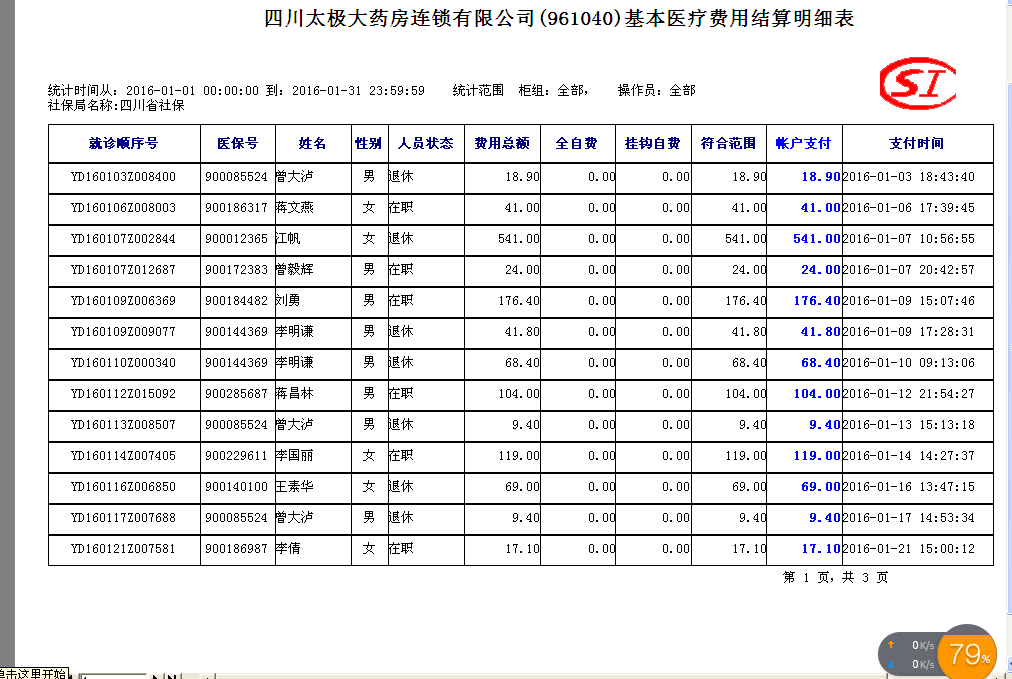Click visit number YD160121Z007581
This screenshot has height=679, width=1012.
pos(123,549)
